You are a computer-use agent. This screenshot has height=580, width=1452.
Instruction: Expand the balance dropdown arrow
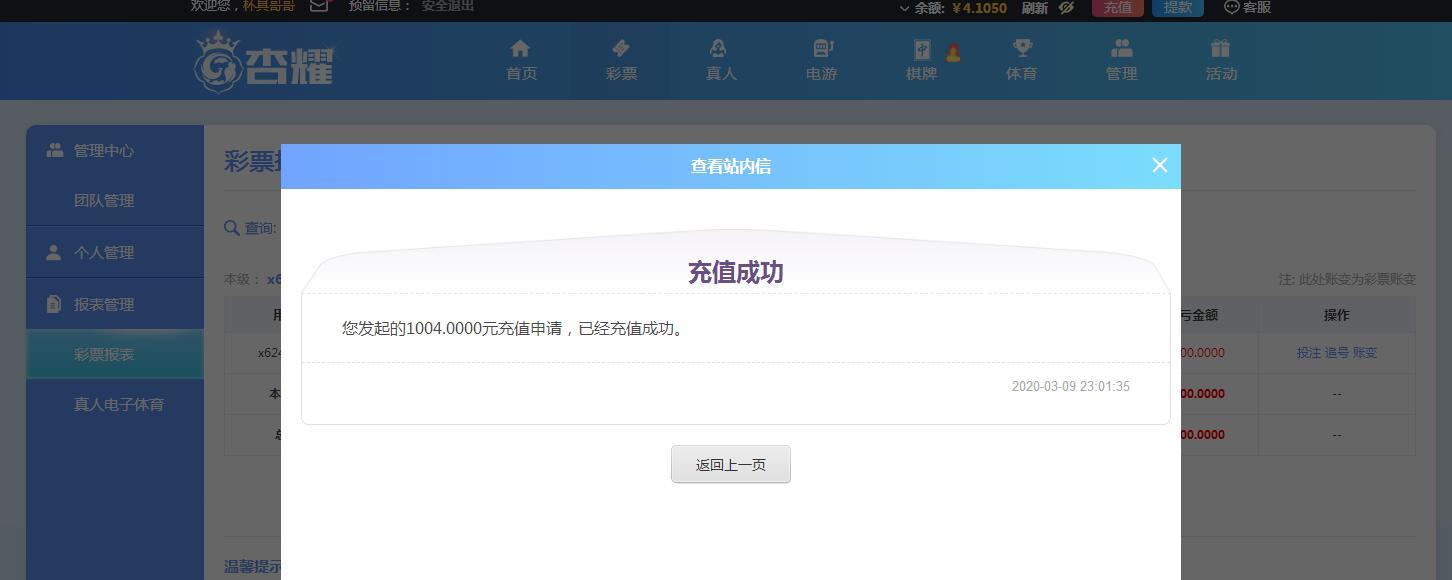tap(904, 8)
